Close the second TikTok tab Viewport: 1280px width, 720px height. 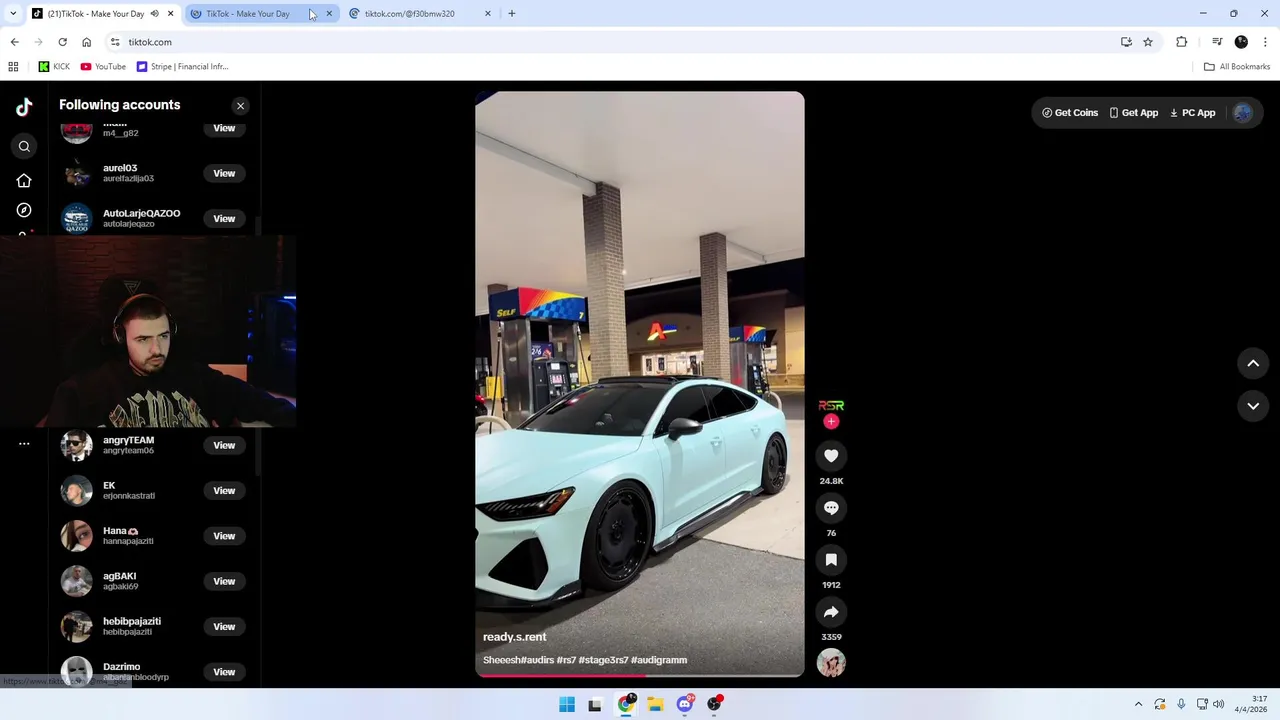329,14
